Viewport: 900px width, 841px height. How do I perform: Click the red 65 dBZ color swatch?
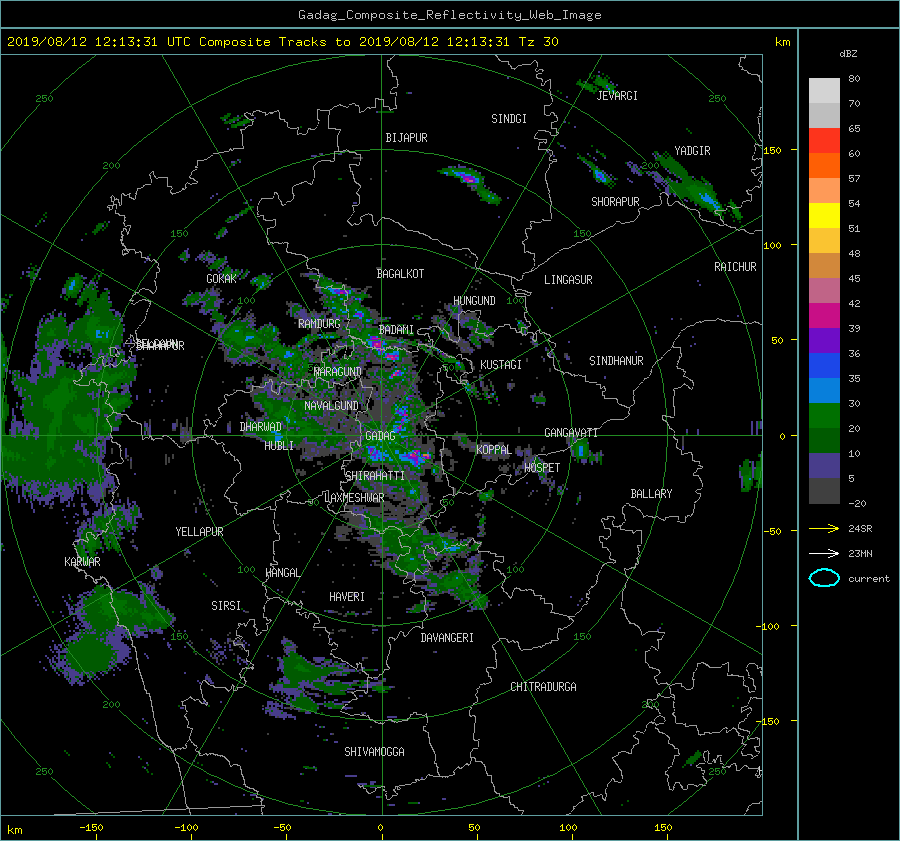tap(824, 140)
